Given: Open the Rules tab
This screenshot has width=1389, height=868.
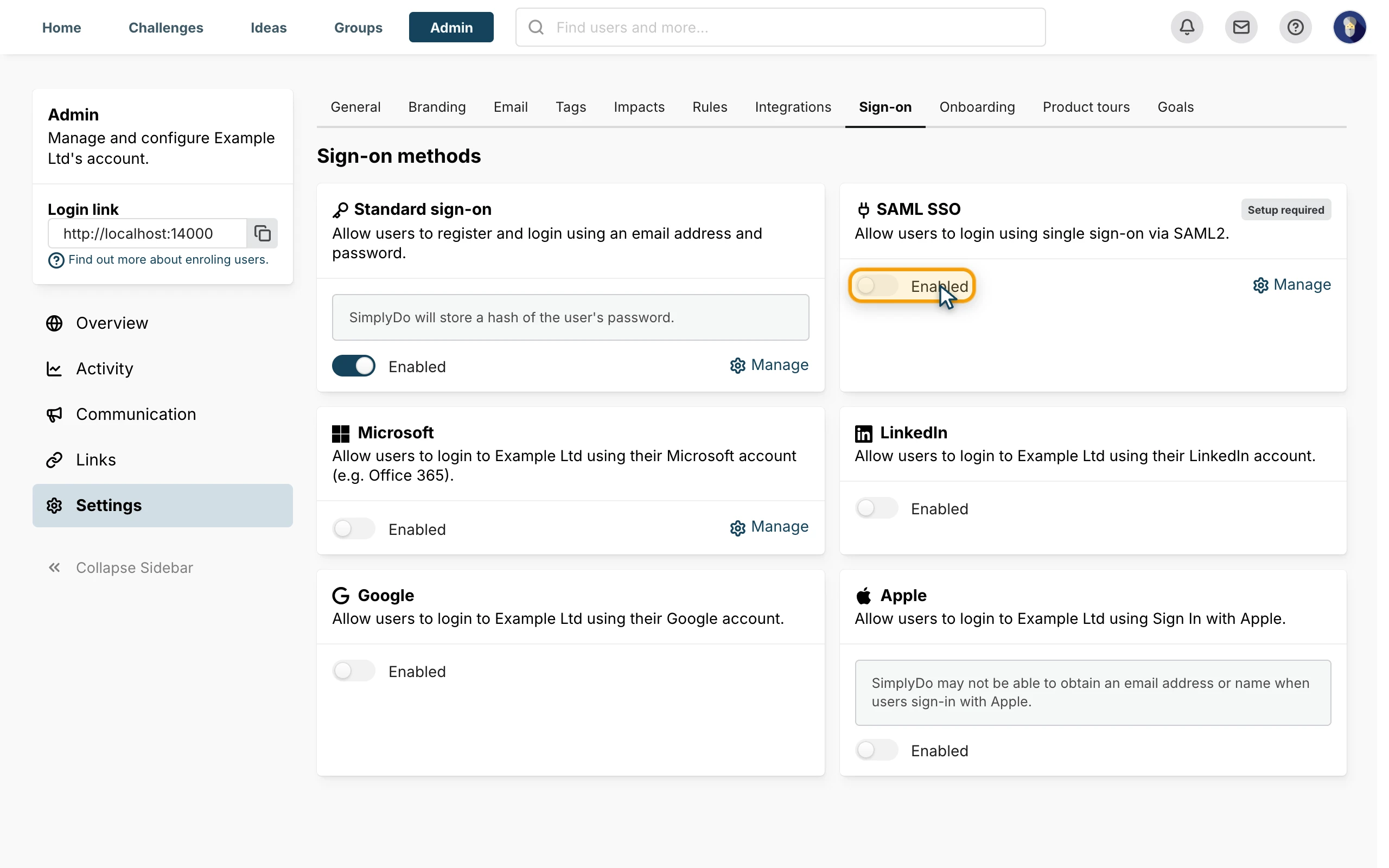Looking at the screenshot, I should pos(710,107).
